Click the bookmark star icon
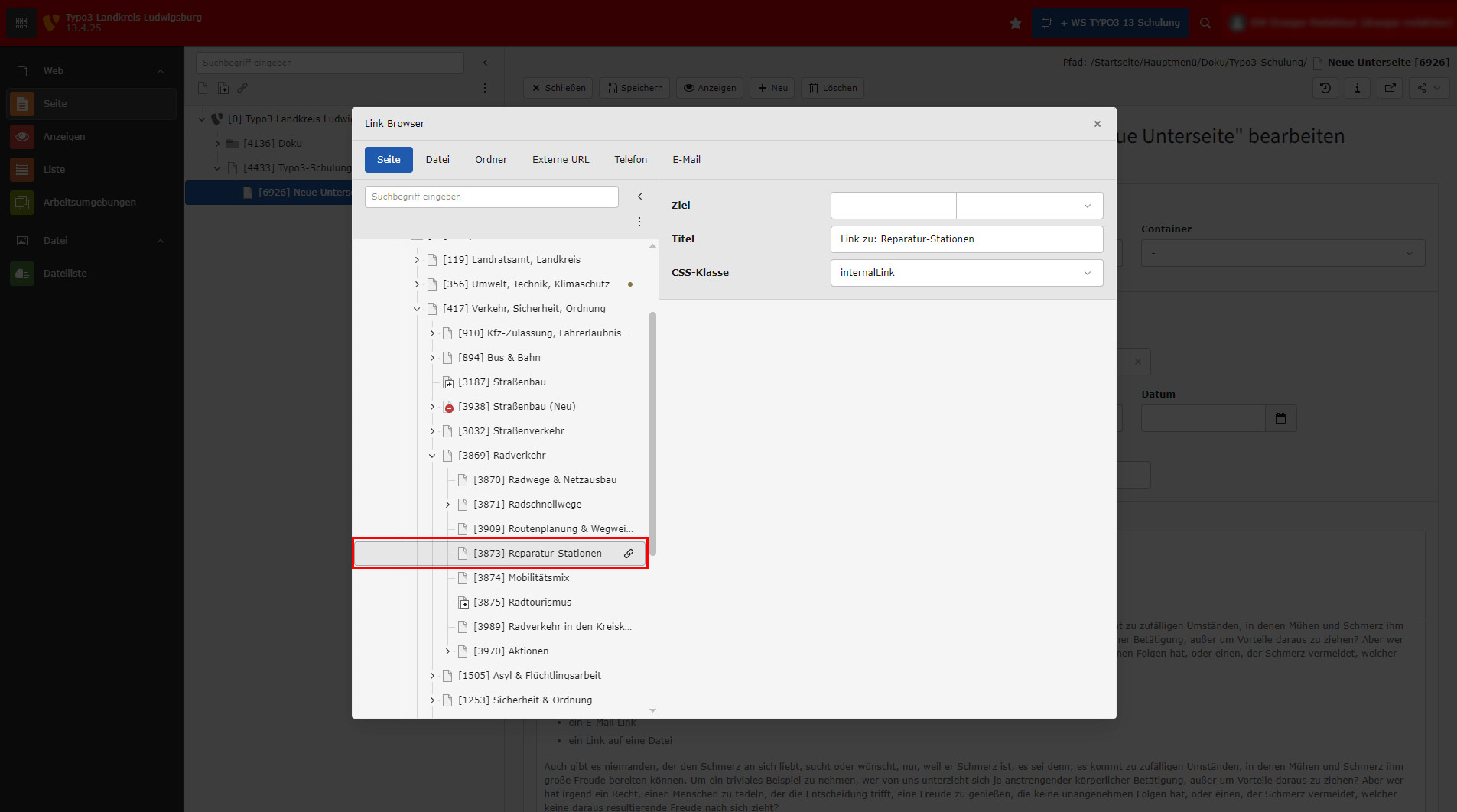The image size is (1457, 812). point(1015,23)
